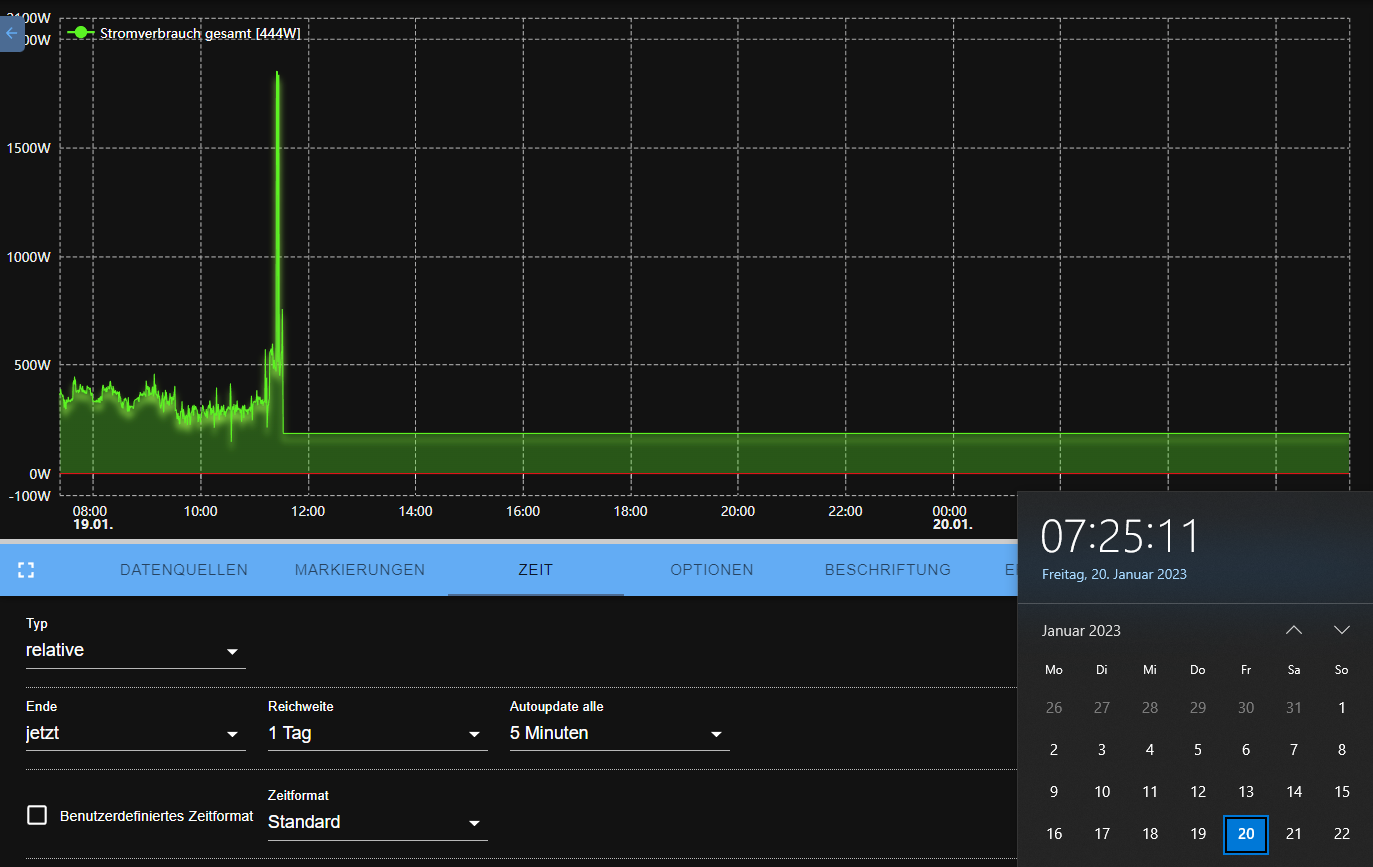Change Autoupdate alle dropdown from 5 Minuten
Viewport: 1373px width, 867px height.
619,734
